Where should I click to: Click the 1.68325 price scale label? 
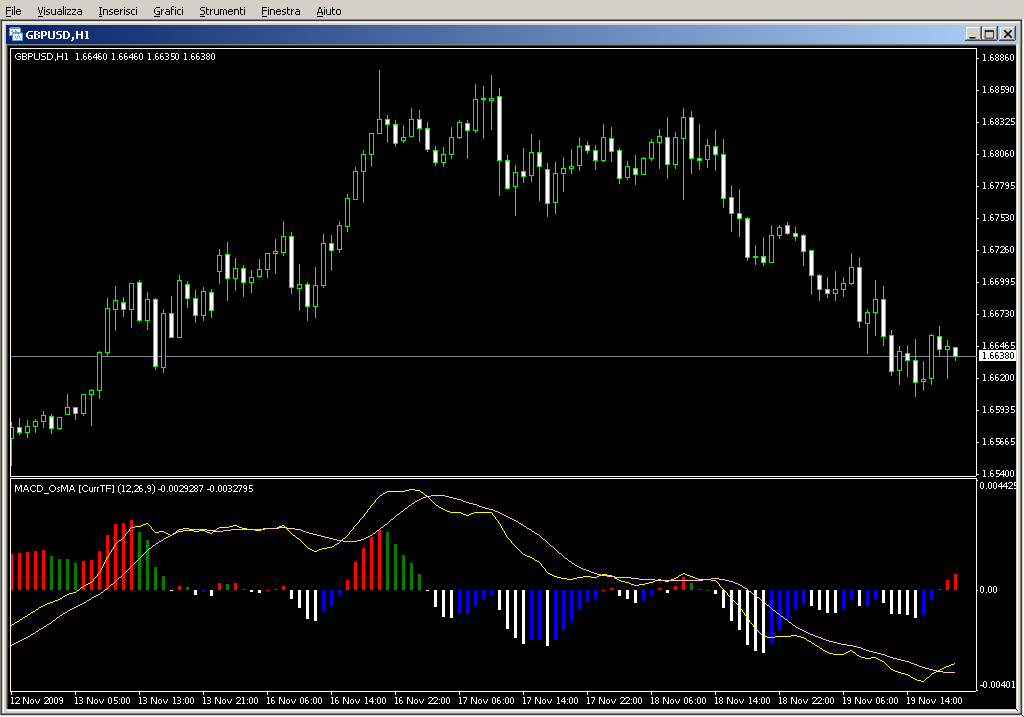(x=999, y=121)
